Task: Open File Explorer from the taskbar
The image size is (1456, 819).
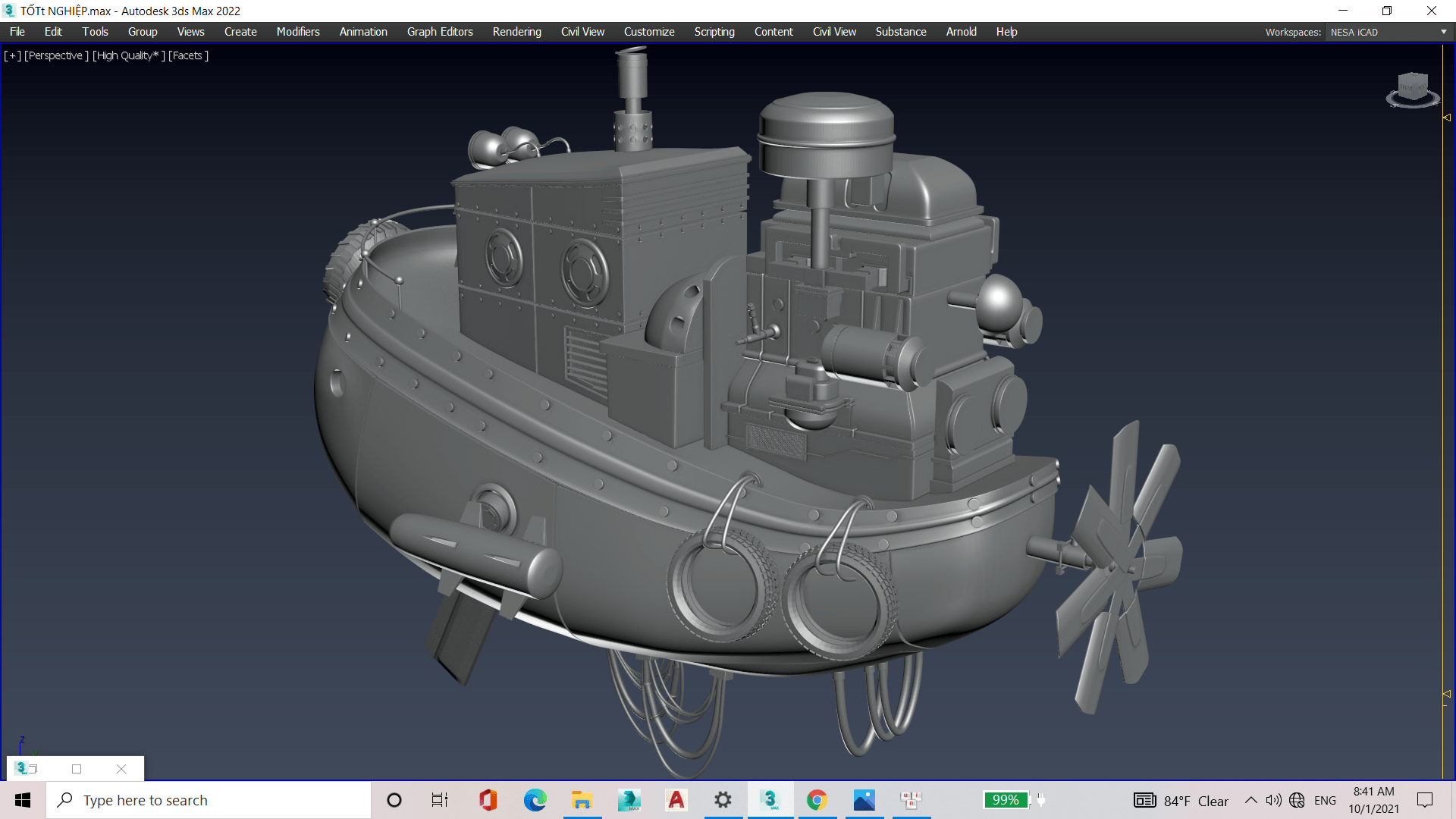Action: click(x=582, y=800)
